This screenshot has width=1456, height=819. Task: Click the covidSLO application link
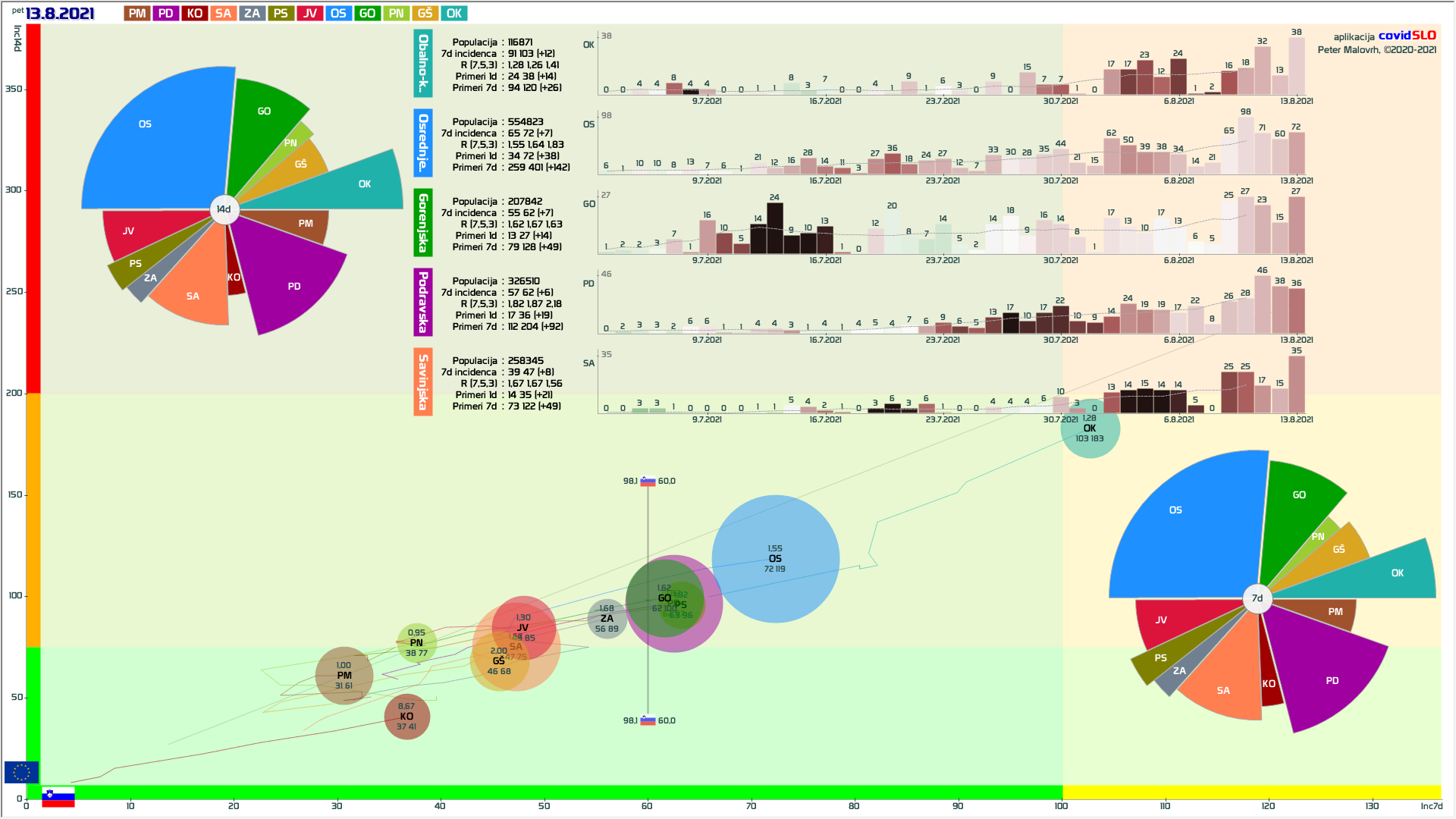click(x=1407, y=36)
